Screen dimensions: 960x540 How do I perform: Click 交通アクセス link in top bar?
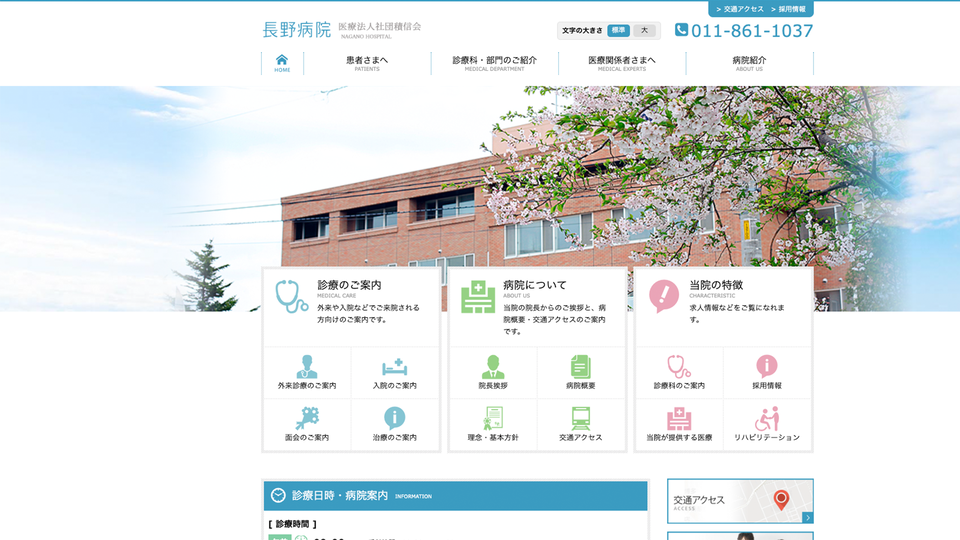[x=740, y=9]
